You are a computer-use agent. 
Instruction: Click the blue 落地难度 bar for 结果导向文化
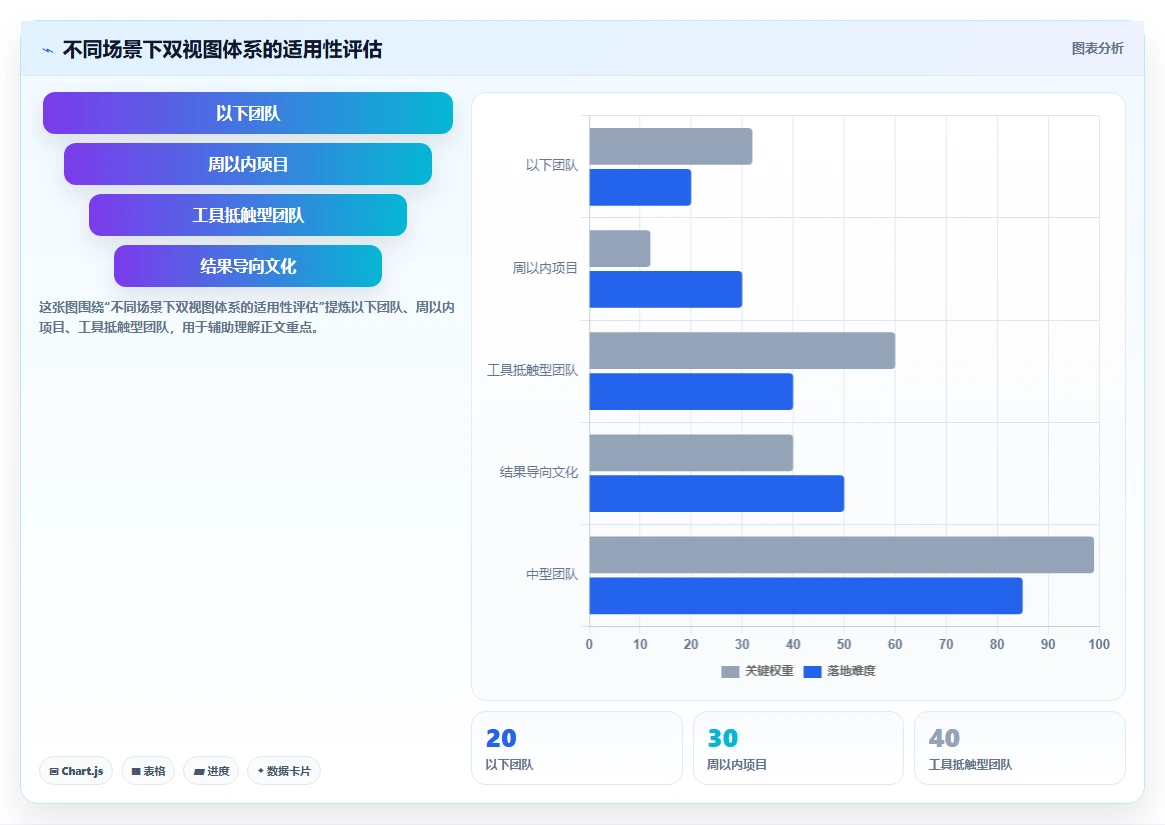716,494
